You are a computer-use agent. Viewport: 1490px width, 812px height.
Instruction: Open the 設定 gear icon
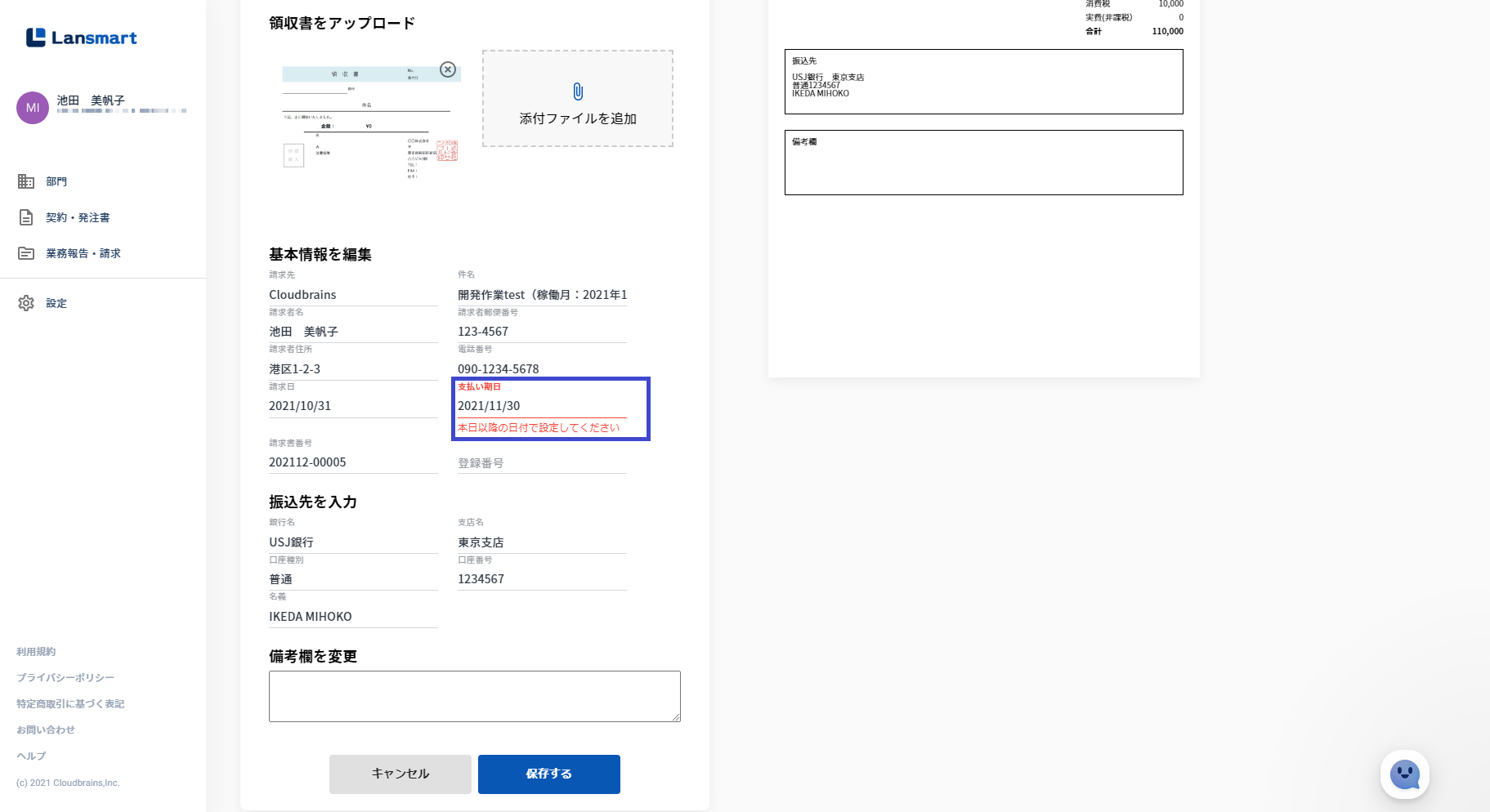[26, 303]
